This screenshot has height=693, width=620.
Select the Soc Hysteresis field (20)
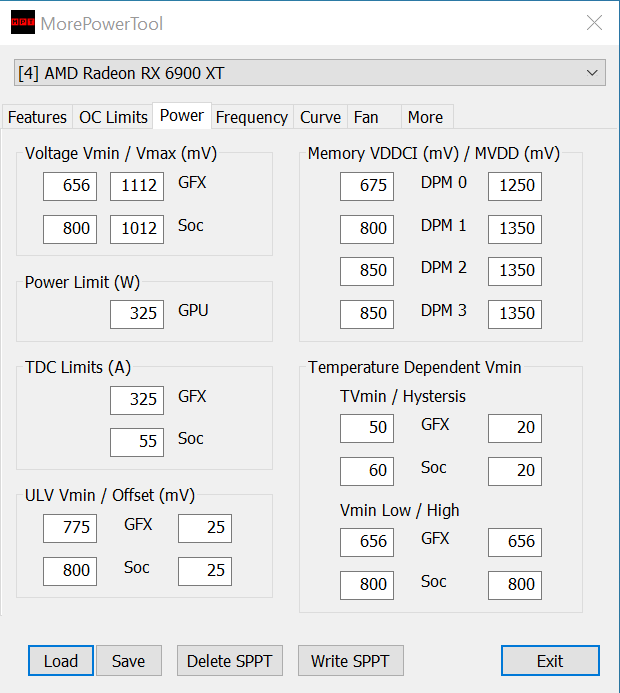(515, 471)
